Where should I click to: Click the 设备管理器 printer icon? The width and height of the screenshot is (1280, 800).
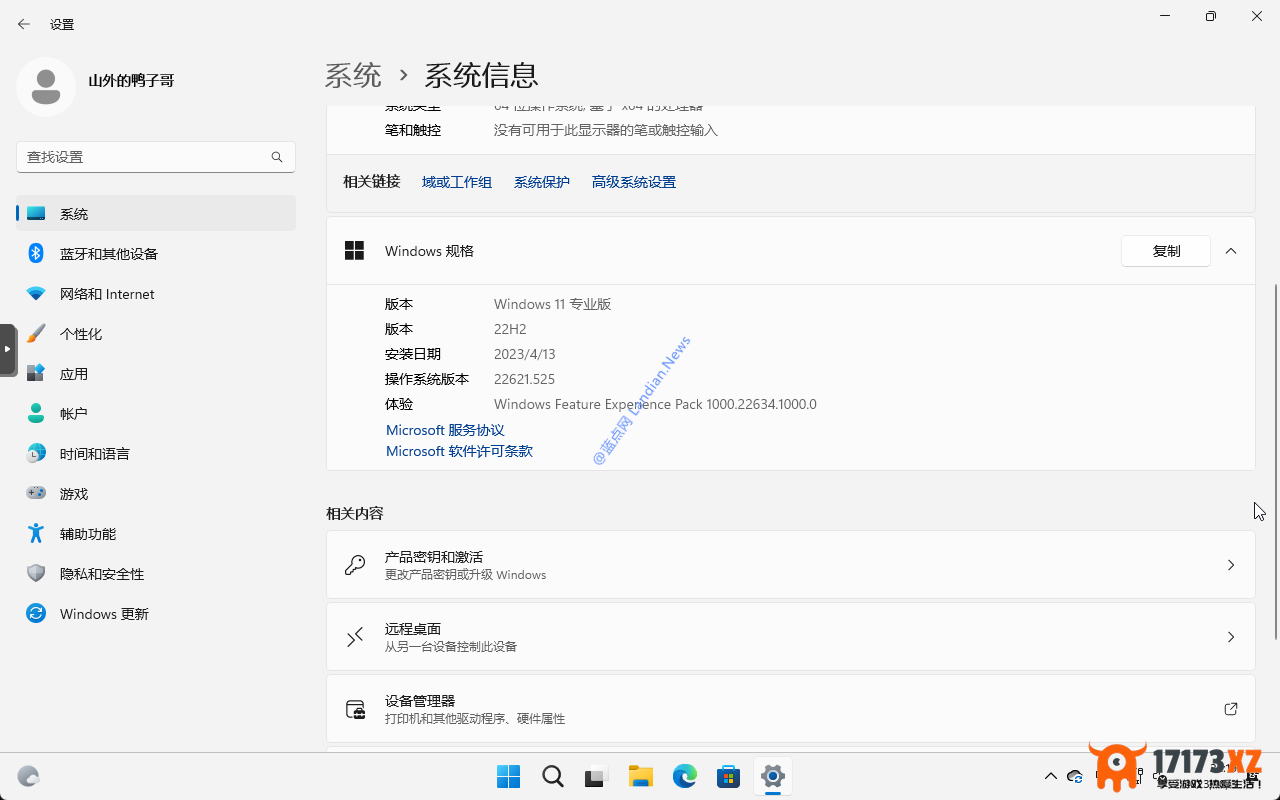pyautogui.click(x=355, y=709)
